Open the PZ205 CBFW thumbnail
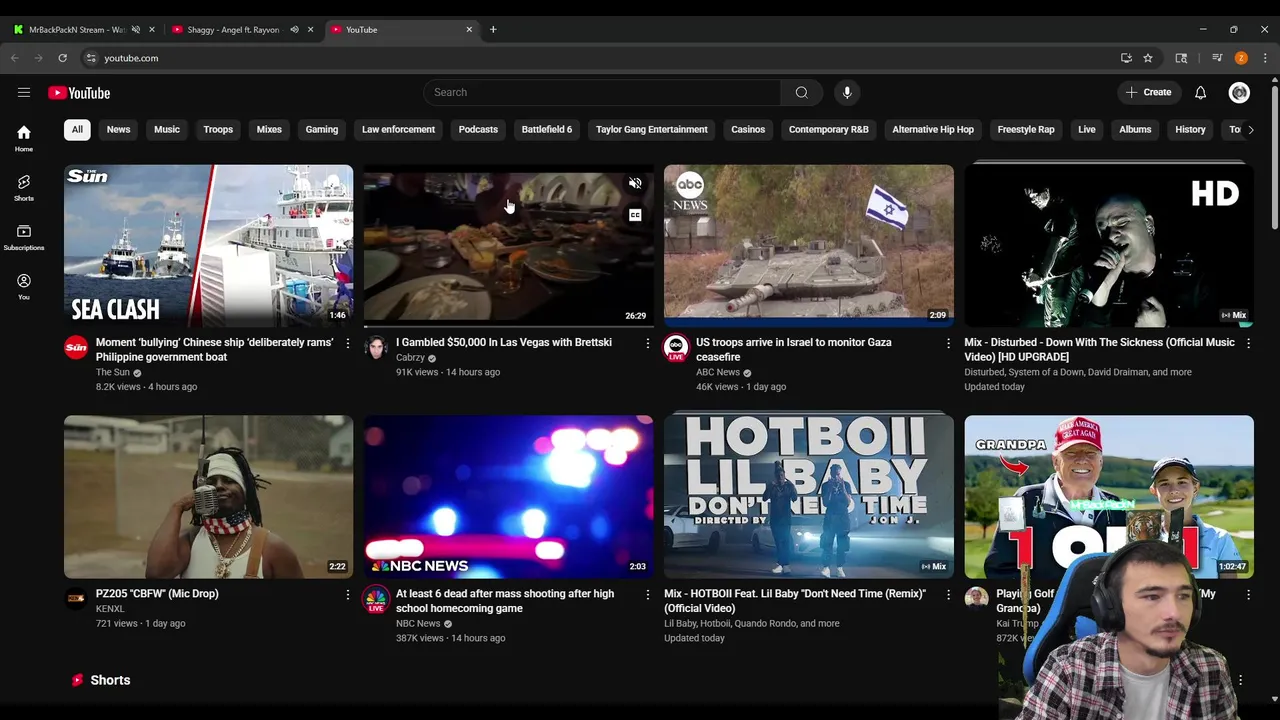The image size is (1280, 720). click(208, 497)
